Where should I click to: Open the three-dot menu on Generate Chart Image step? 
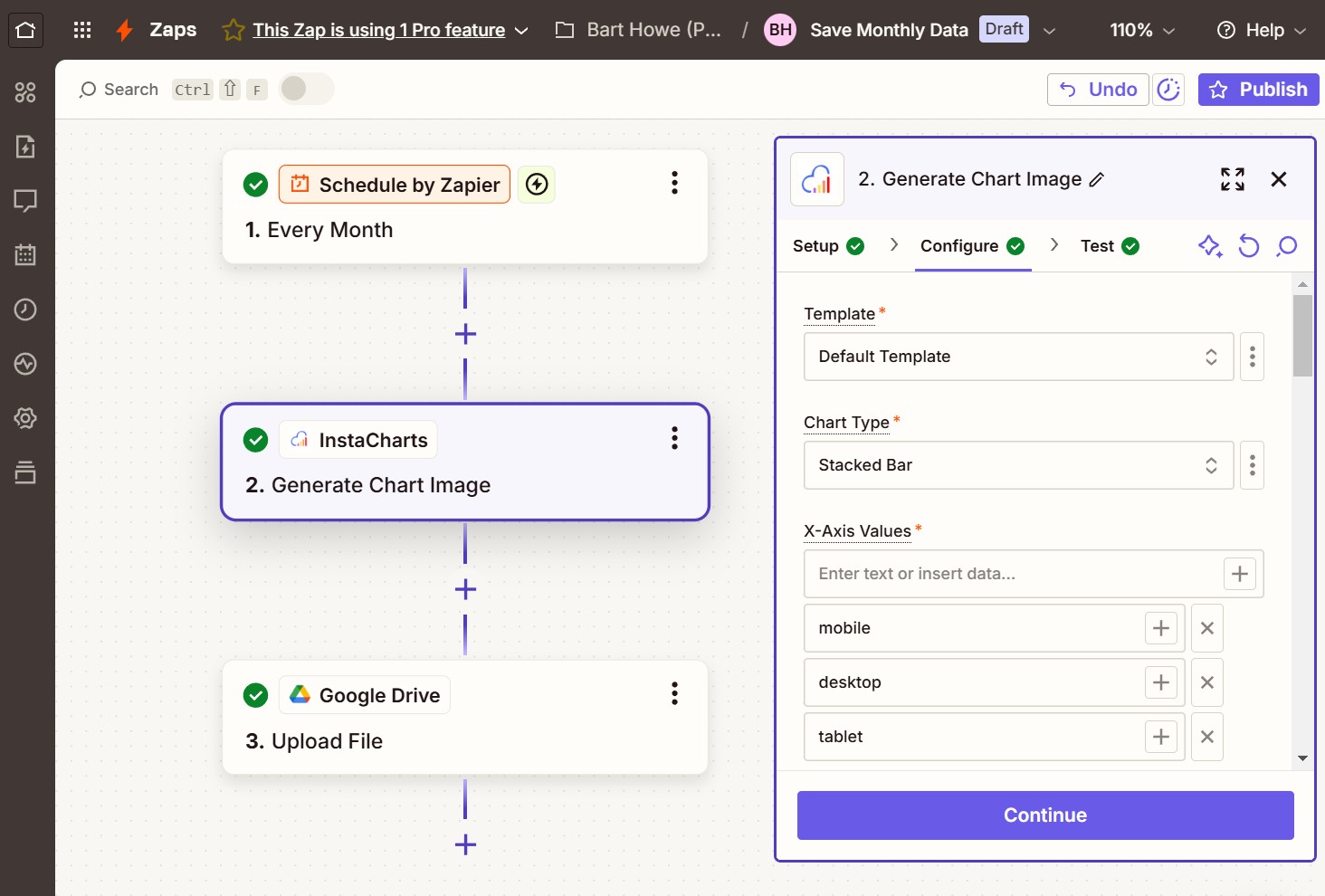674,438
